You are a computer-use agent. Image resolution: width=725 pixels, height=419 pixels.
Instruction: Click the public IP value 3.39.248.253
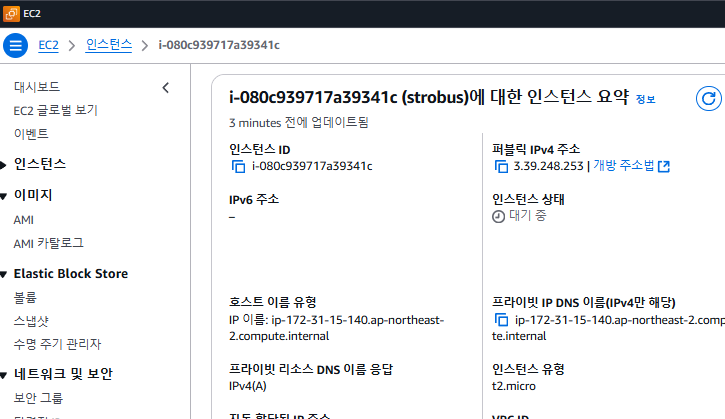(548, 166)
